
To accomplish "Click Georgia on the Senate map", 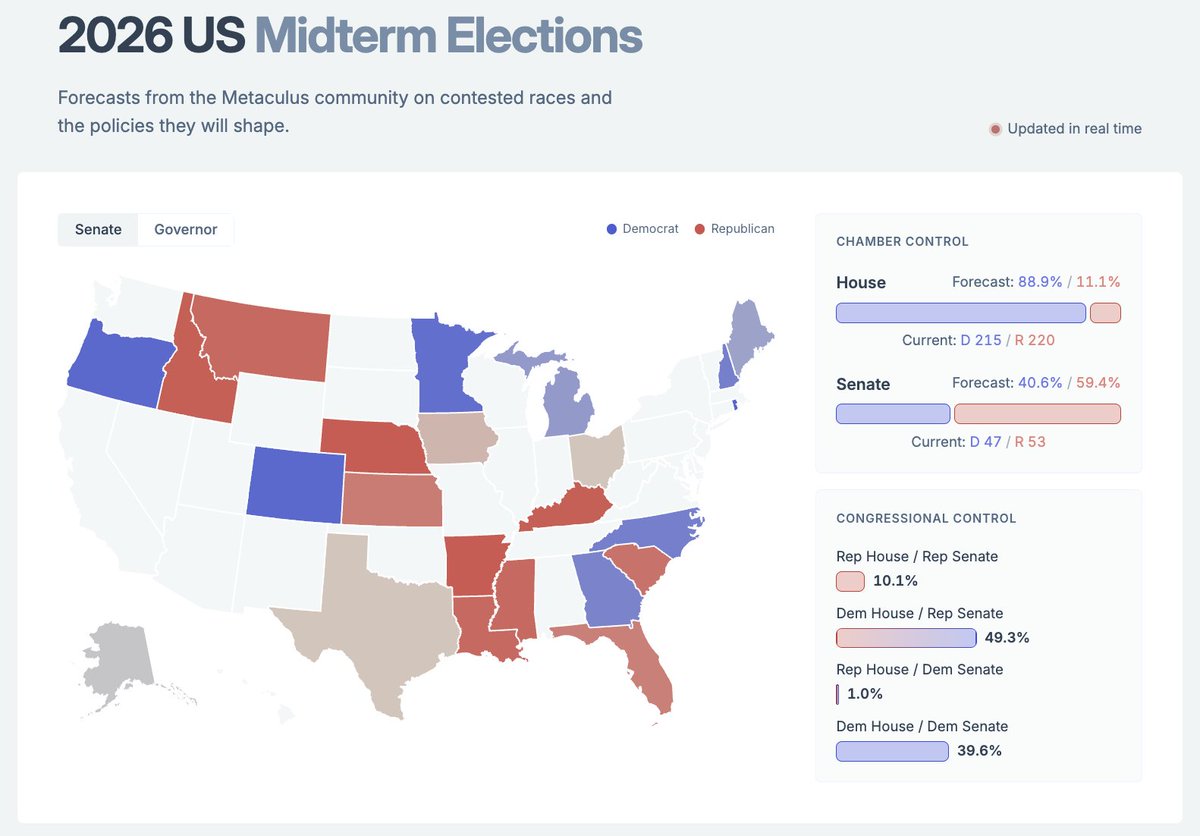I will pyautogui.click(x=610, y=590).
